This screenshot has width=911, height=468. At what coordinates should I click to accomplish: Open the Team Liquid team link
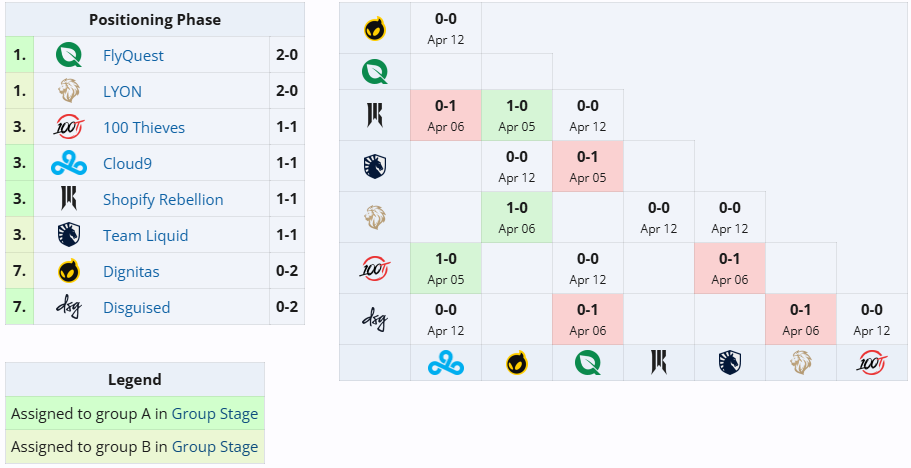tap(145, 236)
